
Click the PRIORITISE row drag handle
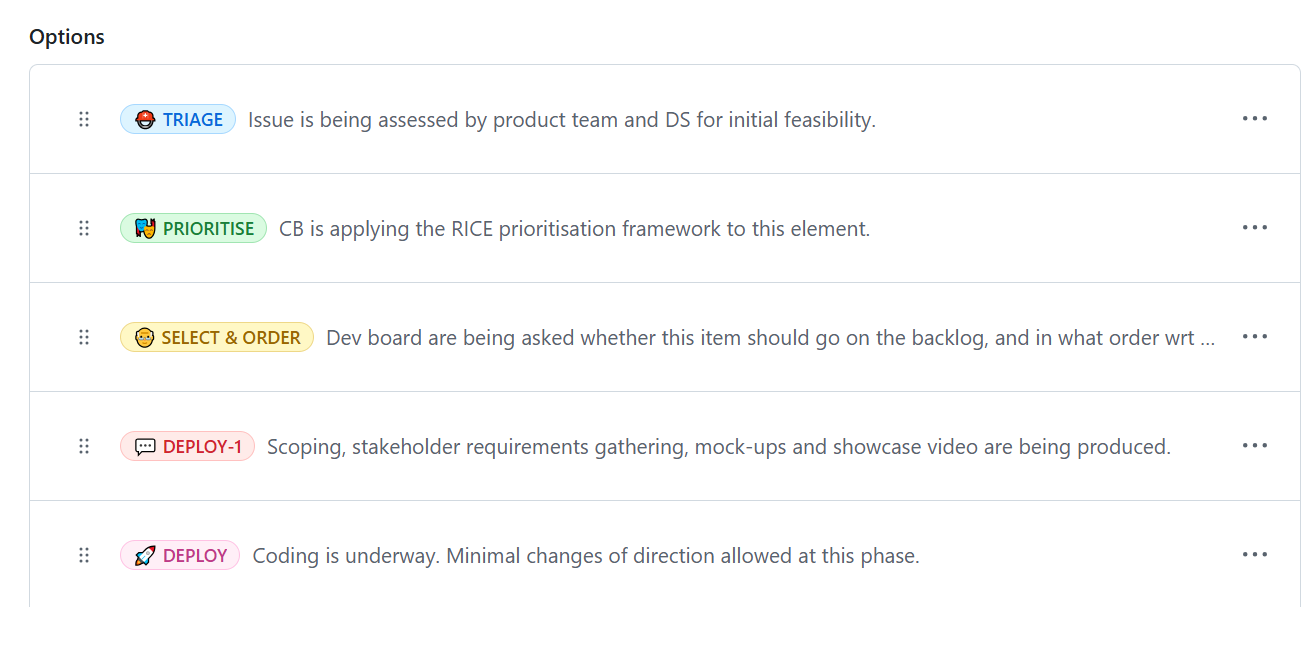pyautogui.click(x=84, y=228)
